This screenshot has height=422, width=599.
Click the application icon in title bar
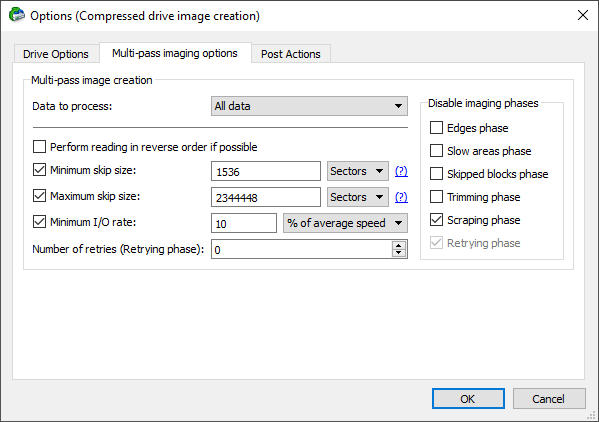16,15
